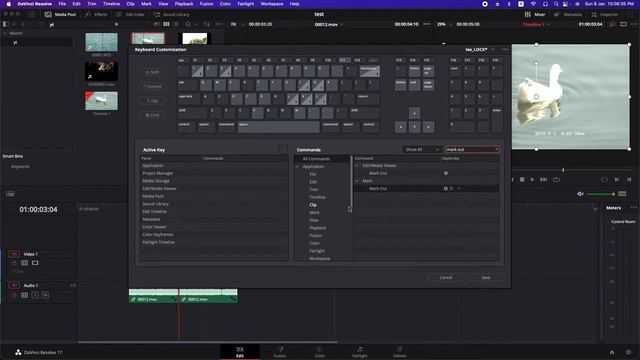This screenshot has height=360, width=640.
Task: Toggle Control modifier key
Action: 153,87
